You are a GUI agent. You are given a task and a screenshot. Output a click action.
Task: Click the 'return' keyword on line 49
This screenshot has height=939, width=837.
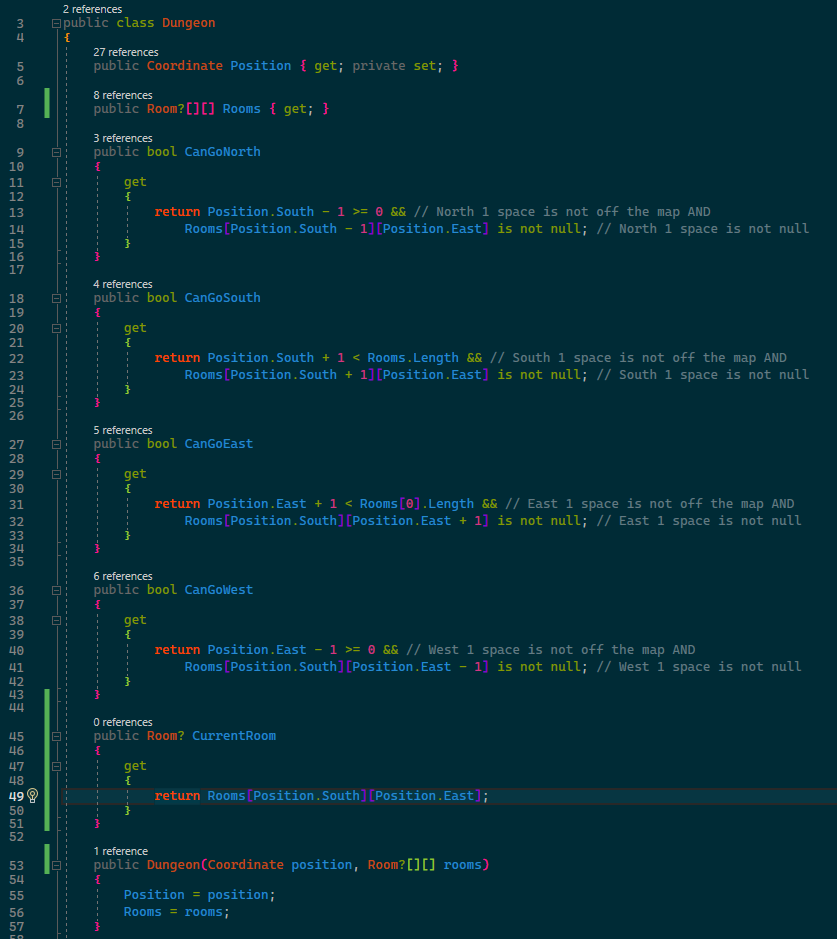[177, 796]
